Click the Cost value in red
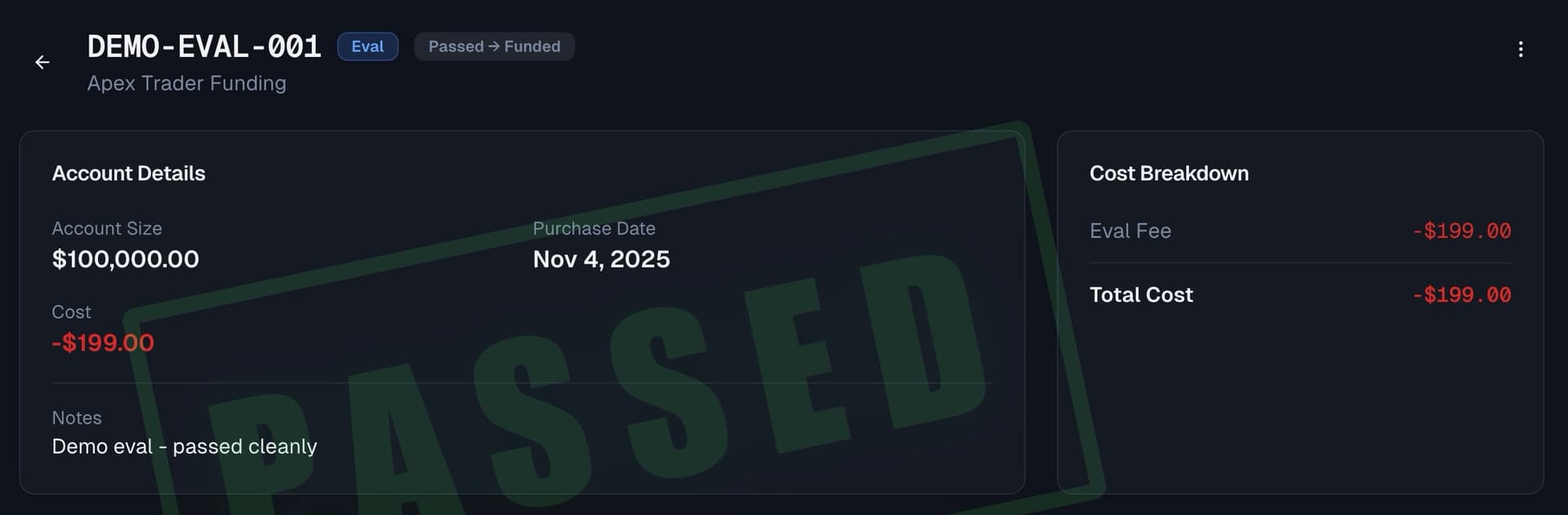The width and height of the screenshot is (1568, 515). pos(103,343)
